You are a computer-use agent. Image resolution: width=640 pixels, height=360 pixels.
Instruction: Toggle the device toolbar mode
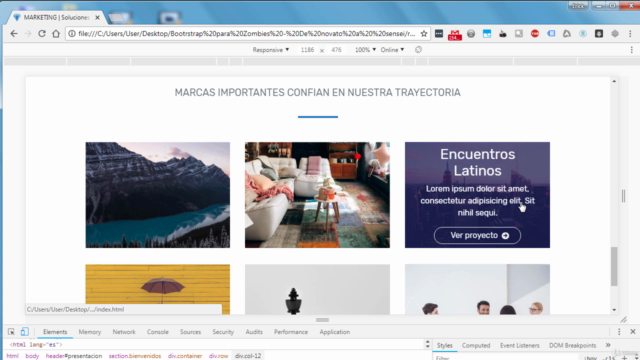pos(25,332)
